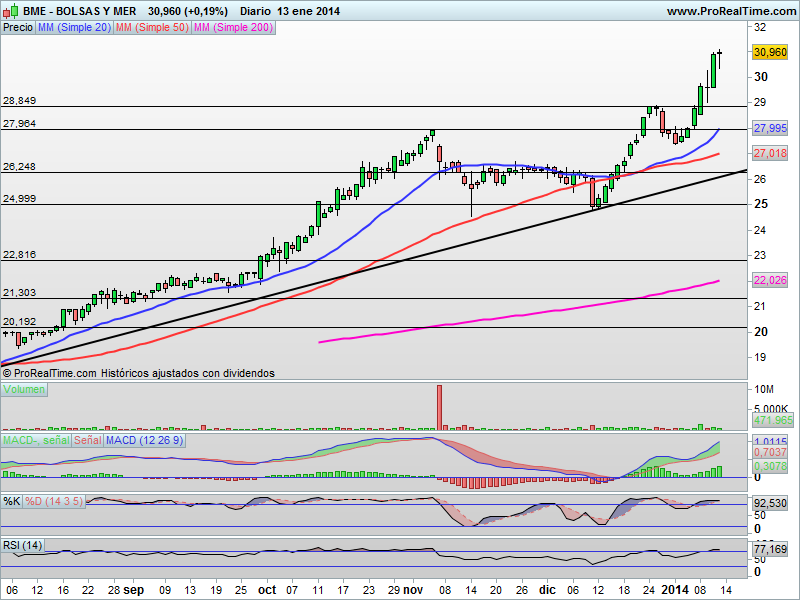Click the %K stochastic label
The height and width of the screenshot is (600, 800).
pos(11,501)
